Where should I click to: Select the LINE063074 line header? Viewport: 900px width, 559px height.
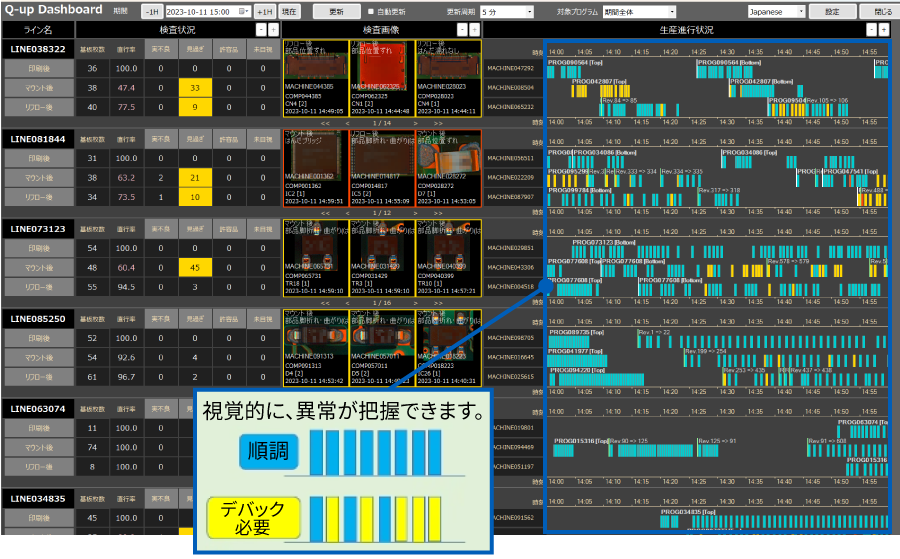[x=38, y=409]
